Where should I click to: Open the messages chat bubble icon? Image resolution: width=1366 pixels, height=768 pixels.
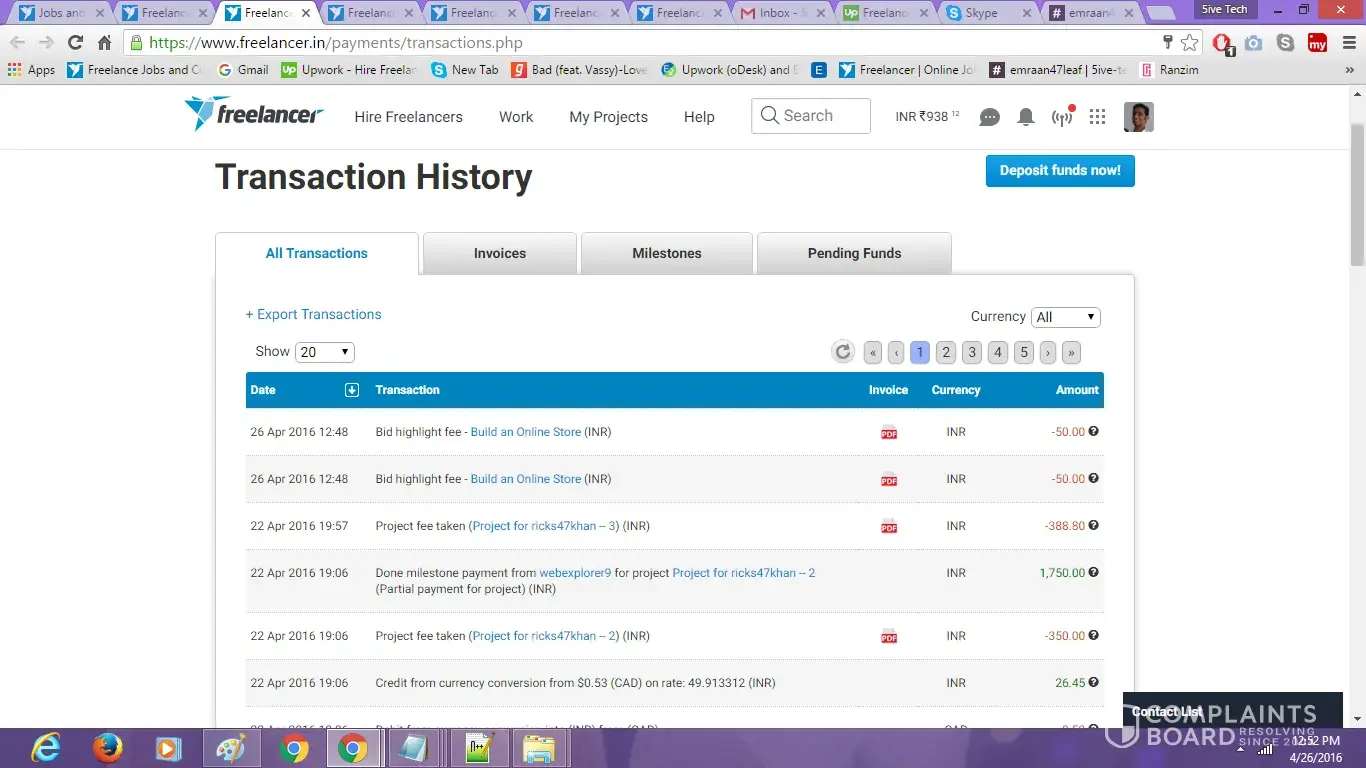989,117
